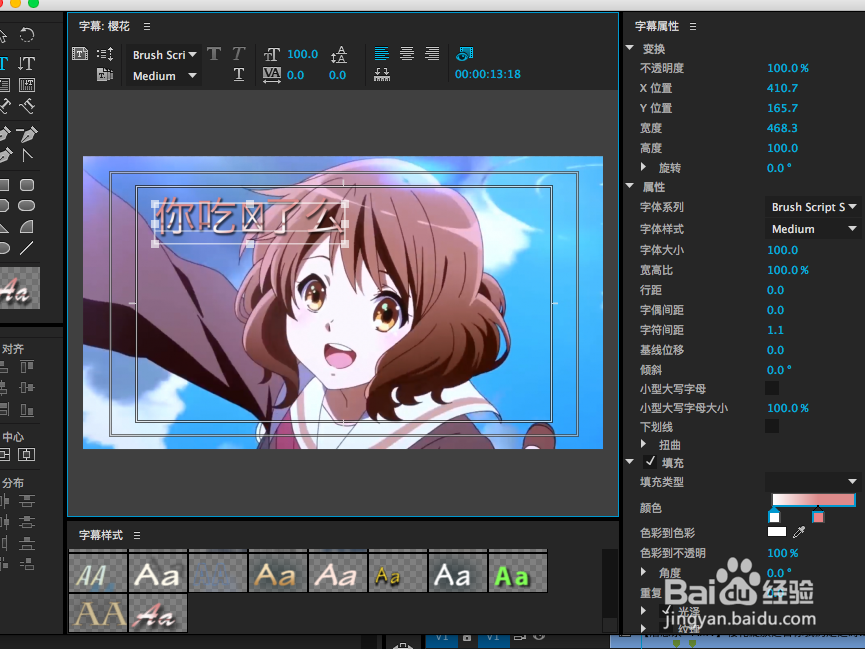The height and width of the screenshot is (649, 865).
Task: Open the 字幕: 樱花 panel menu
Action: coord(147,26)
